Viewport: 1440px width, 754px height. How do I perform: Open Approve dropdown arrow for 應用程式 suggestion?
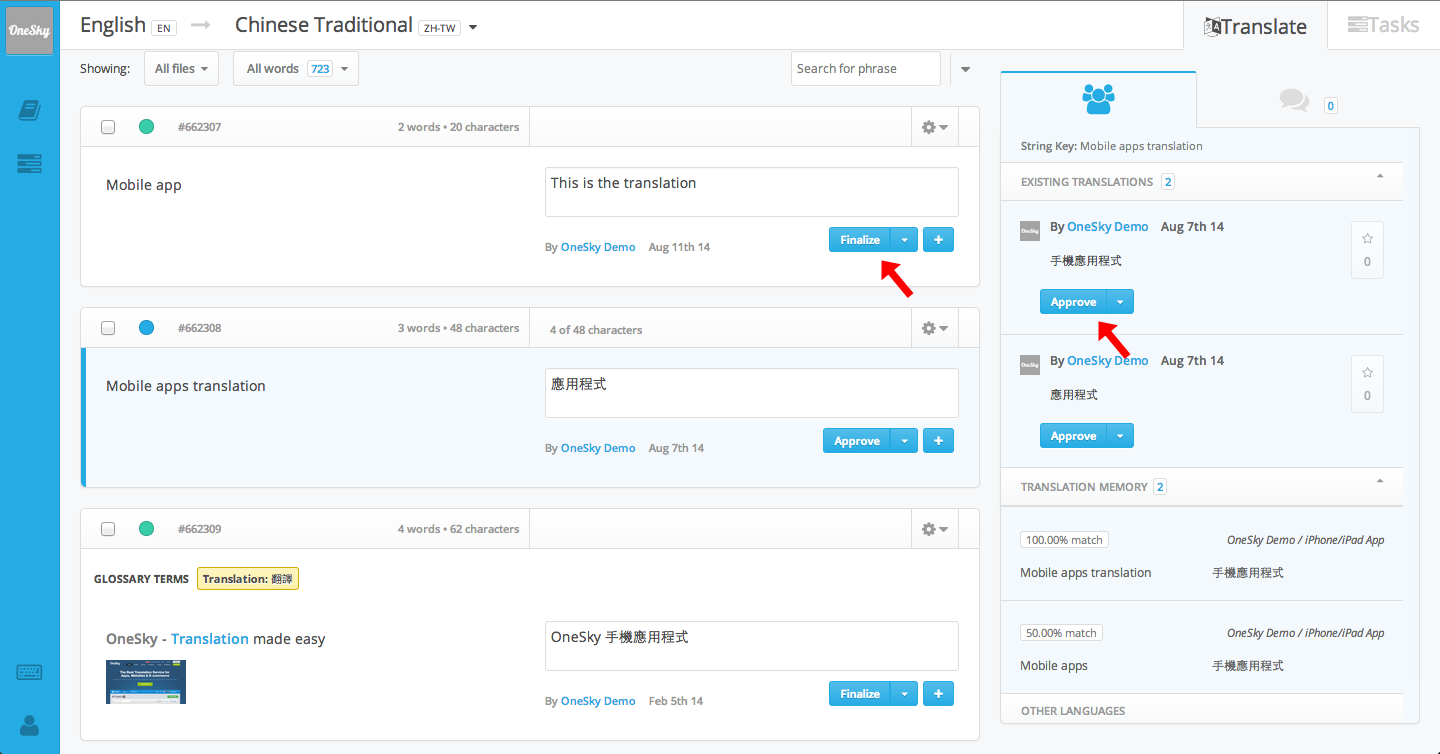pos(1121,436)
